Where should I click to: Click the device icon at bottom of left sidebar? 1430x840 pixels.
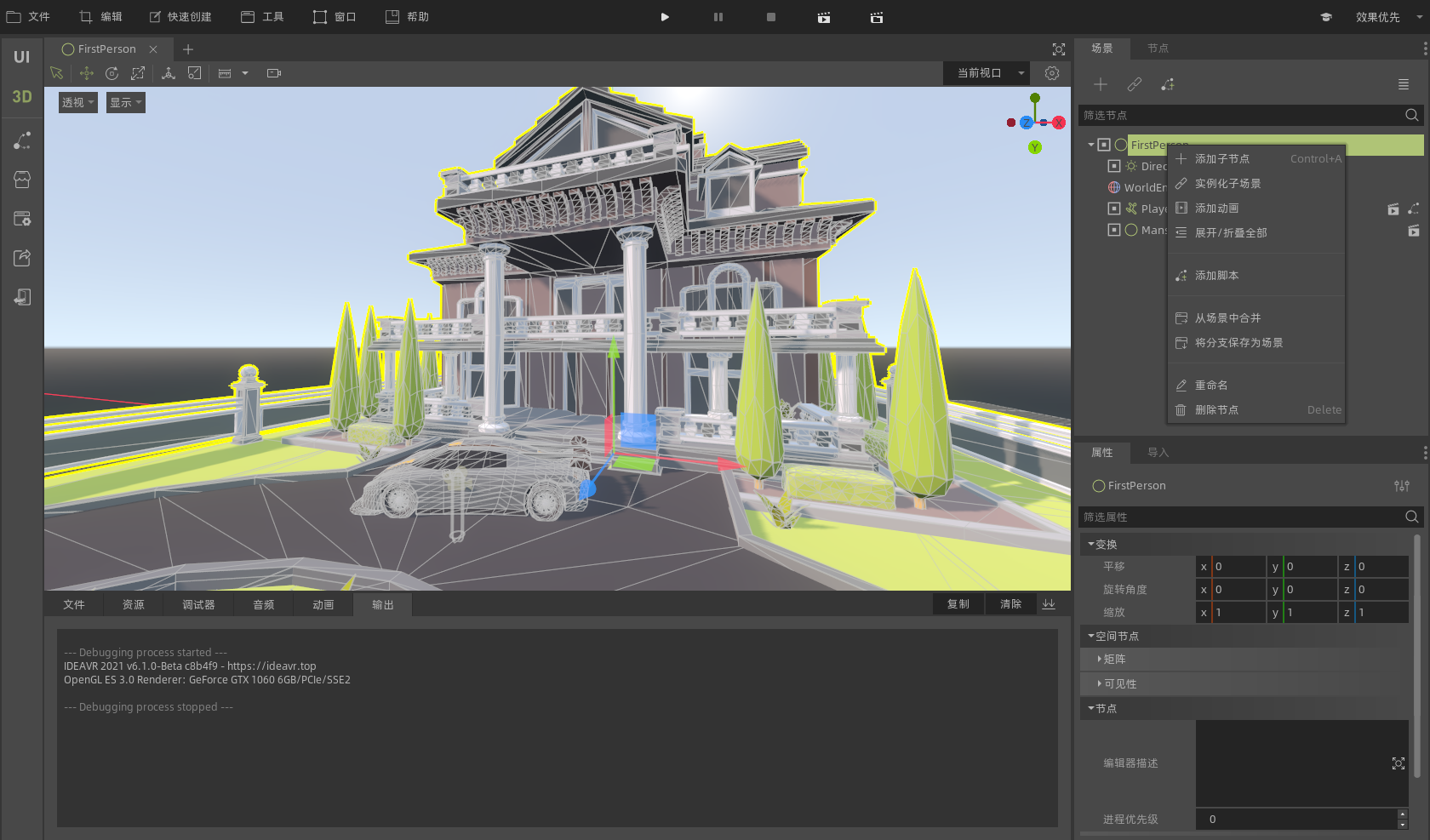[22, 297]
